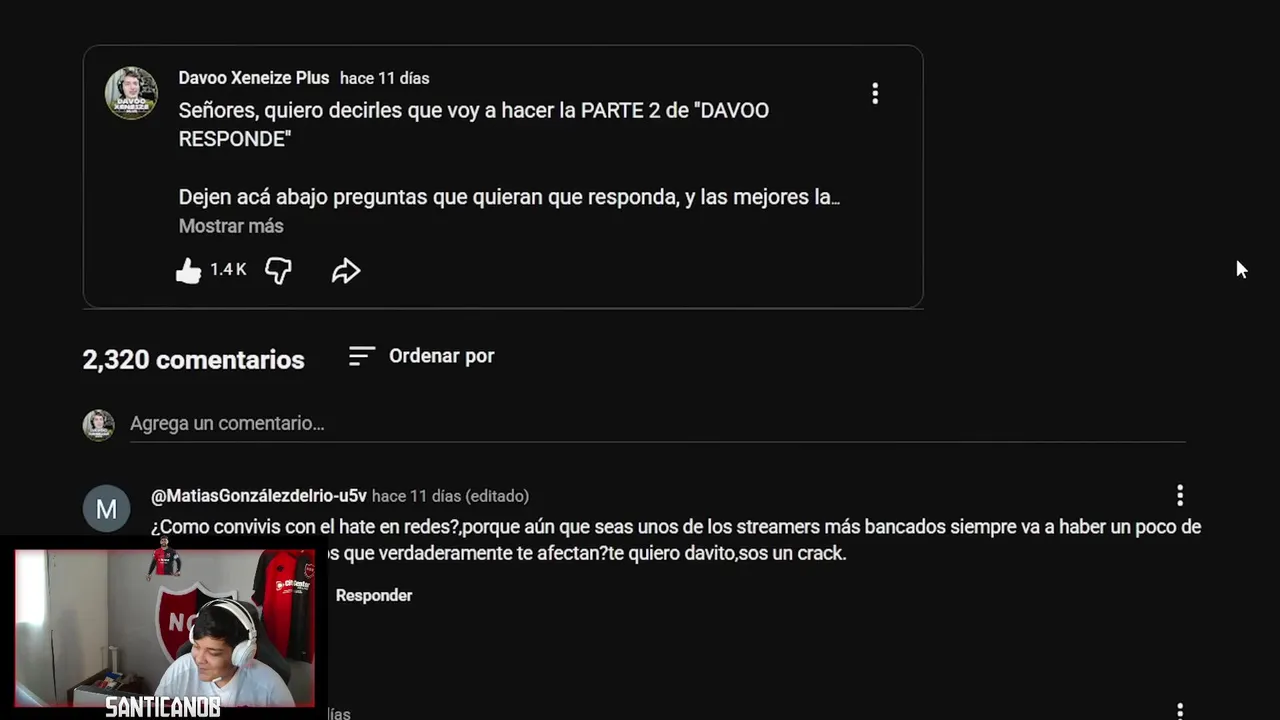Click the 1.4K like count

click(228, 270)
